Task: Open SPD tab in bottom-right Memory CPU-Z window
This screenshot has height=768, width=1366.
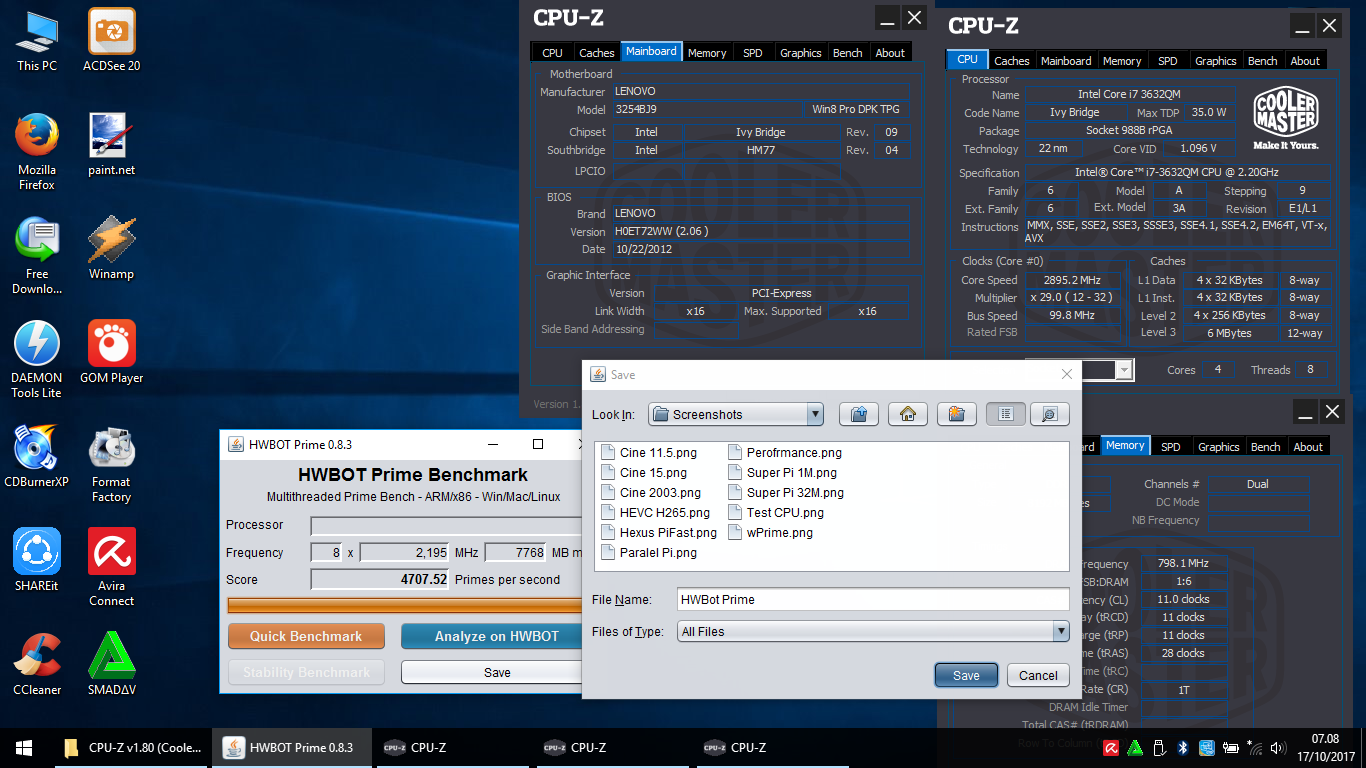Action: click(1171, 447)
